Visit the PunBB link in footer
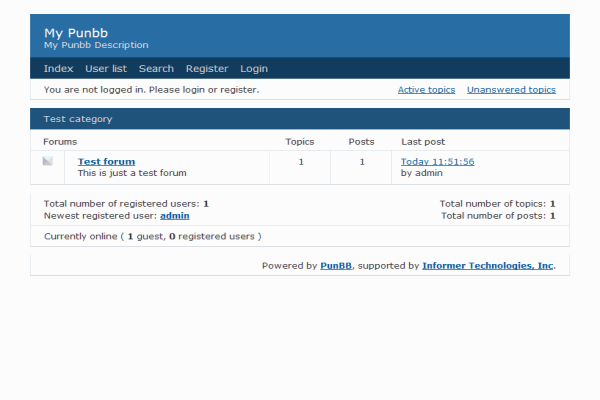The image size is (600, 400). click(336, 266)
